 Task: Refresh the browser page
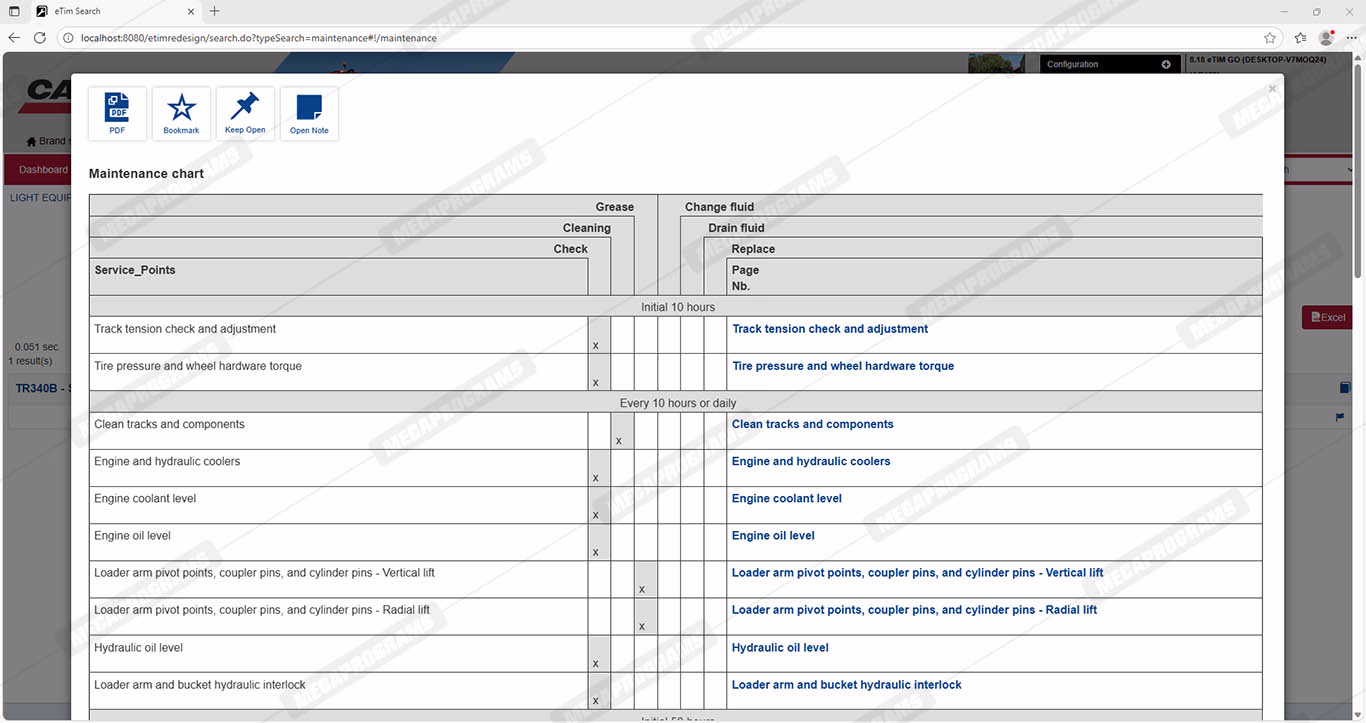coord(40,38)
